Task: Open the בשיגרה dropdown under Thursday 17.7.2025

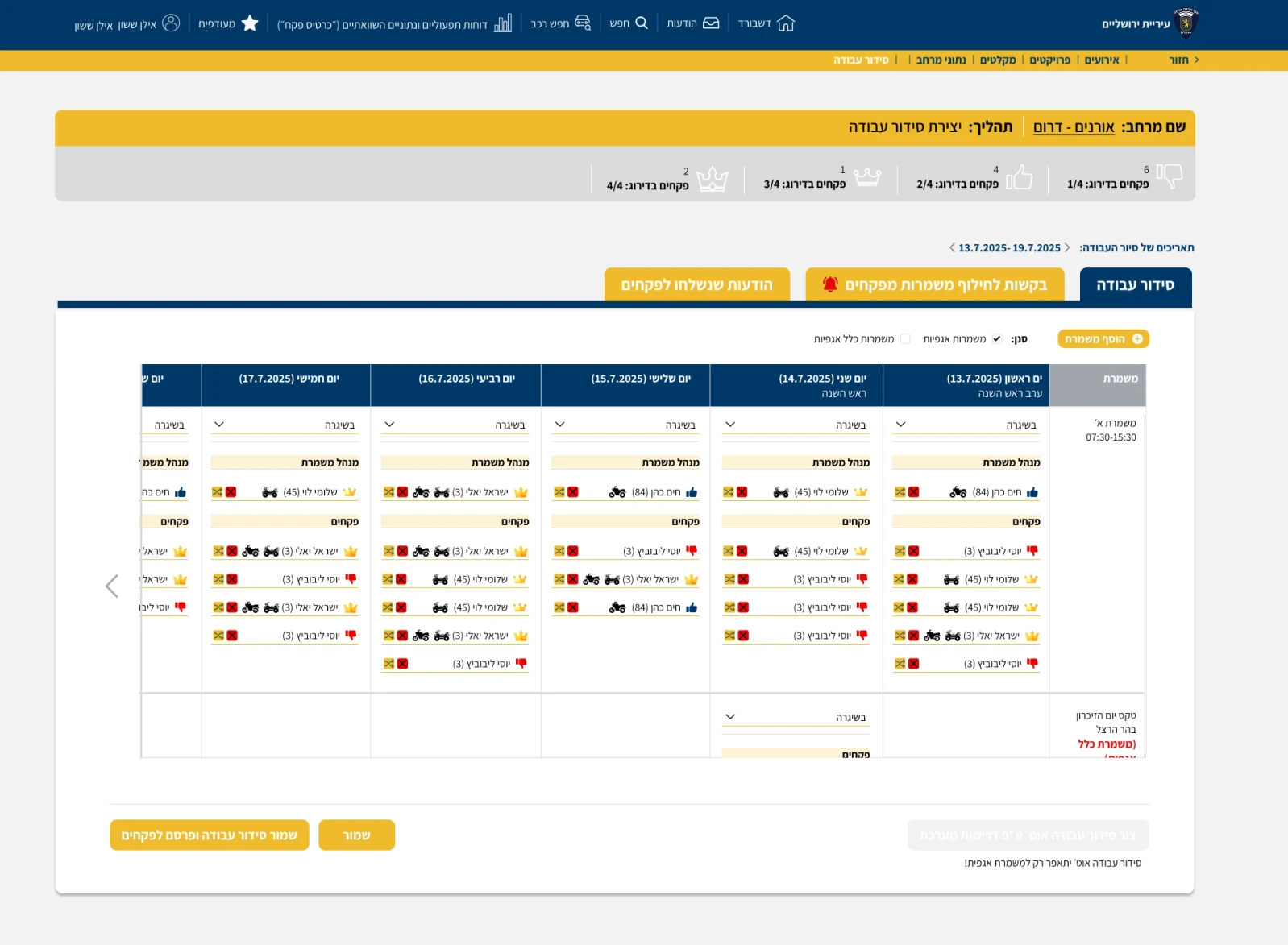Action: tap(285, 425)
